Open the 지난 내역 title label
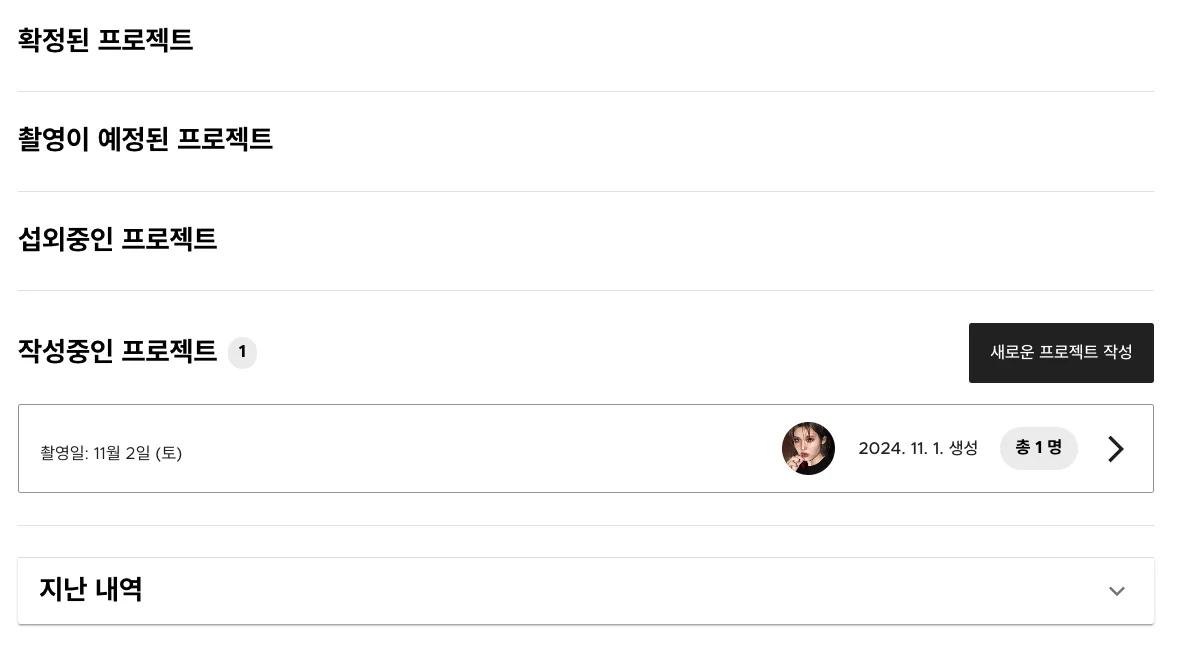The width and height of the screenshot is (1184, 654). [x=90, y=590]
